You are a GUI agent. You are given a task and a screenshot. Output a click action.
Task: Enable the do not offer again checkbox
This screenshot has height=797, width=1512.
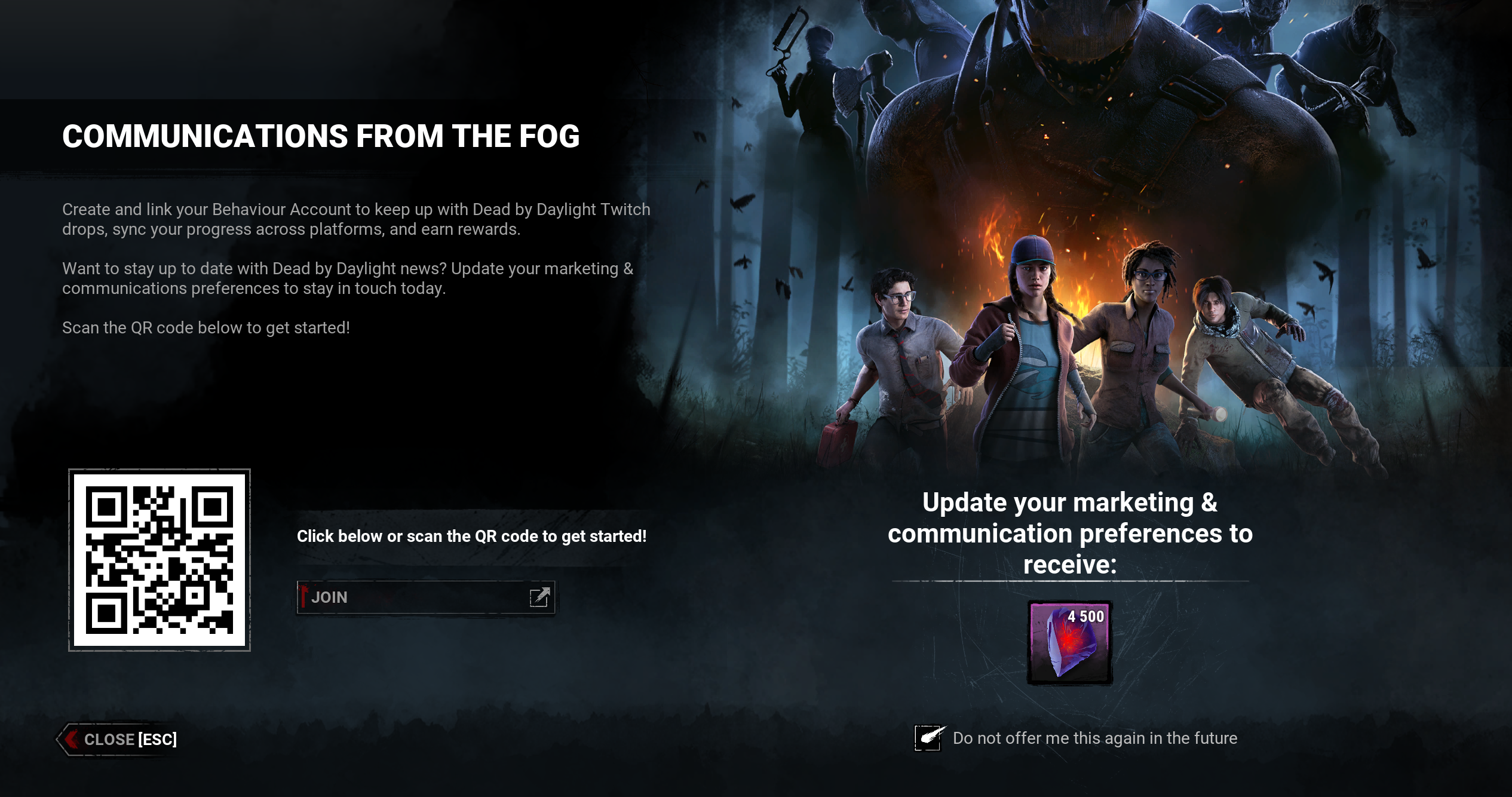coord(928,738)
